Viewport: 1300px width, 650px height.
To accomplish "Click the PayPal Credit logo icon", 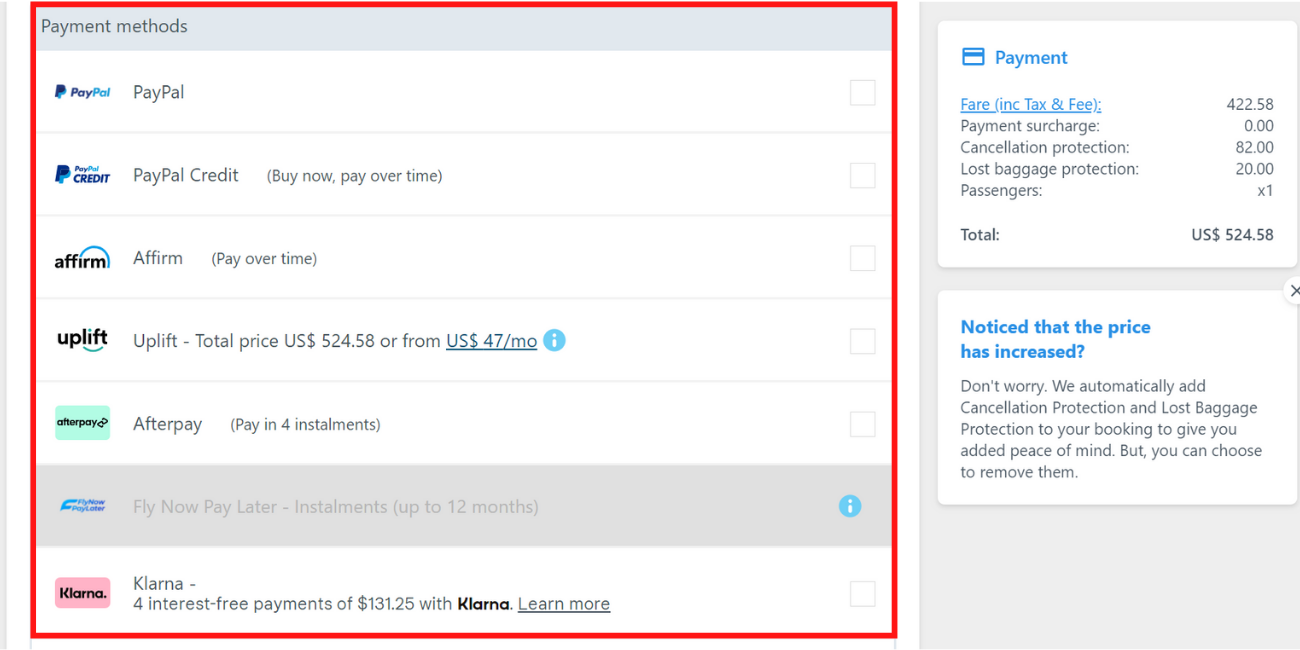I will (82, 175).
